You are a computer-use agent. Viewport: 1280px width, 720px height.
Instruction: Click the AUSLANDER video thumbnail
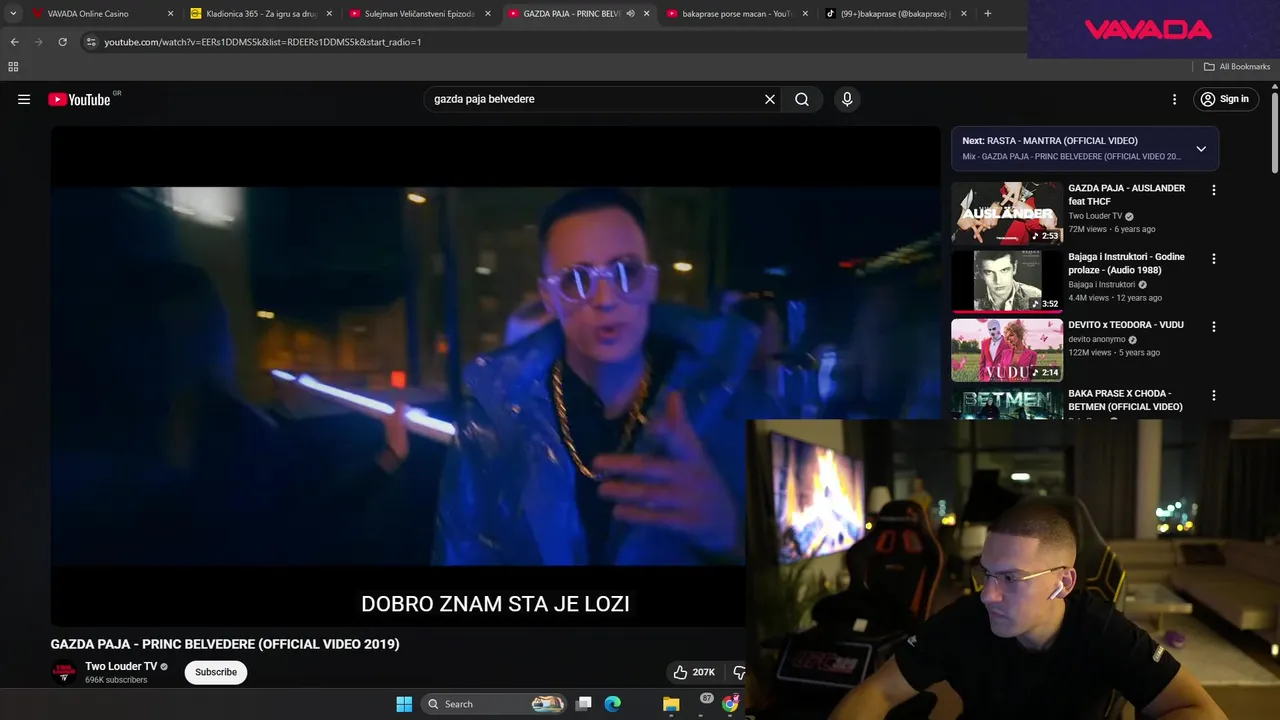pos(1007,213)
